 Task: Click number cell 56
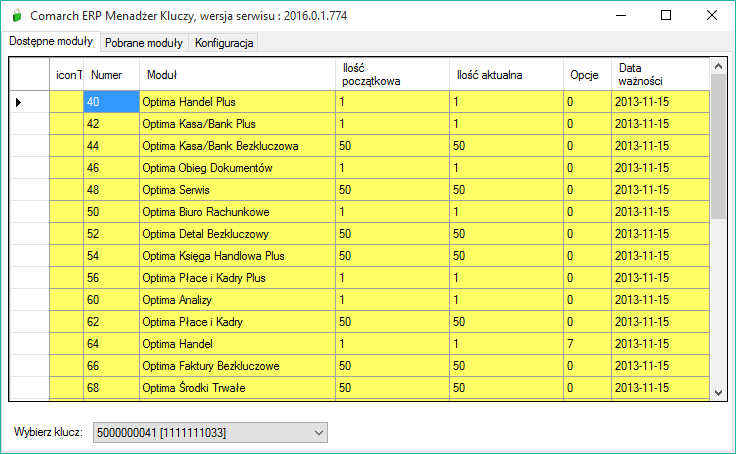111,278
